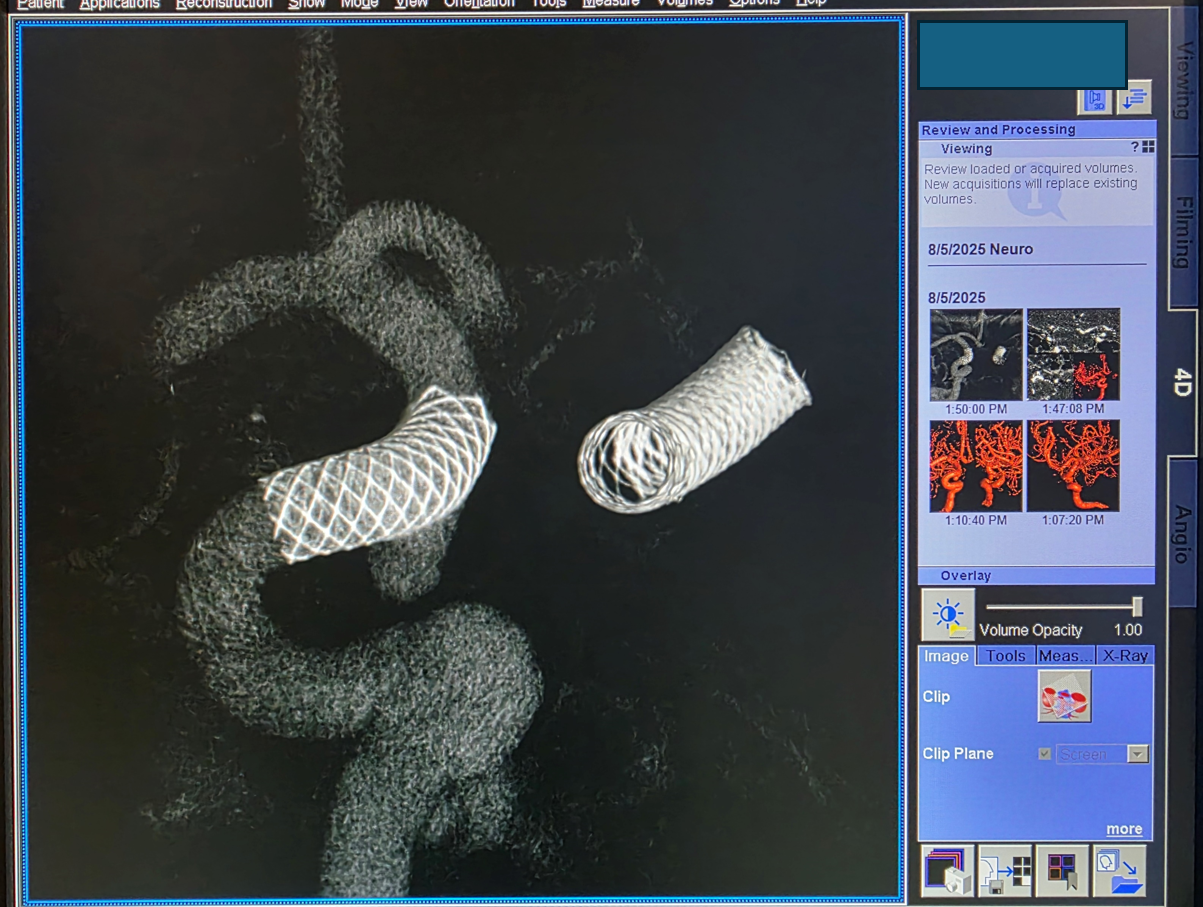Click the export to folder icon
This screenshot has height=907, width=1203.
pyautogui.click(x=1119, y=871)
